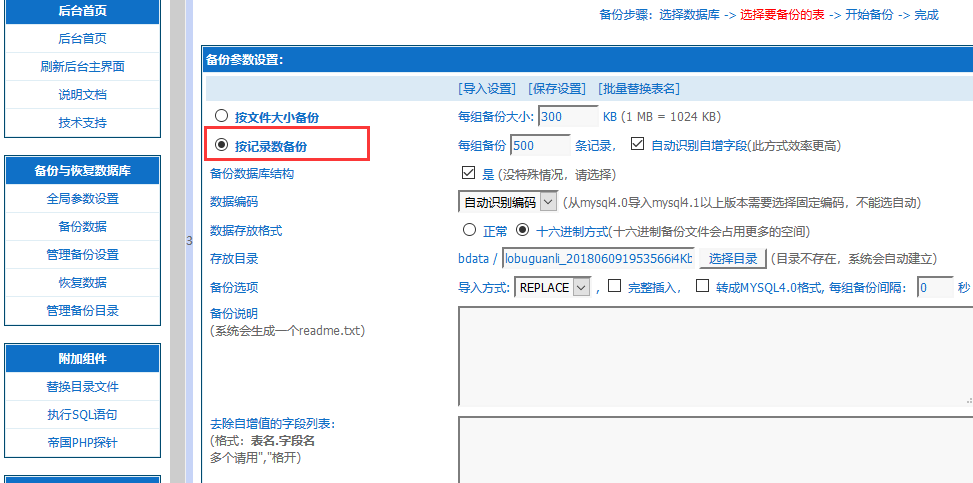Click 保存设置 link

click(557, 89)
